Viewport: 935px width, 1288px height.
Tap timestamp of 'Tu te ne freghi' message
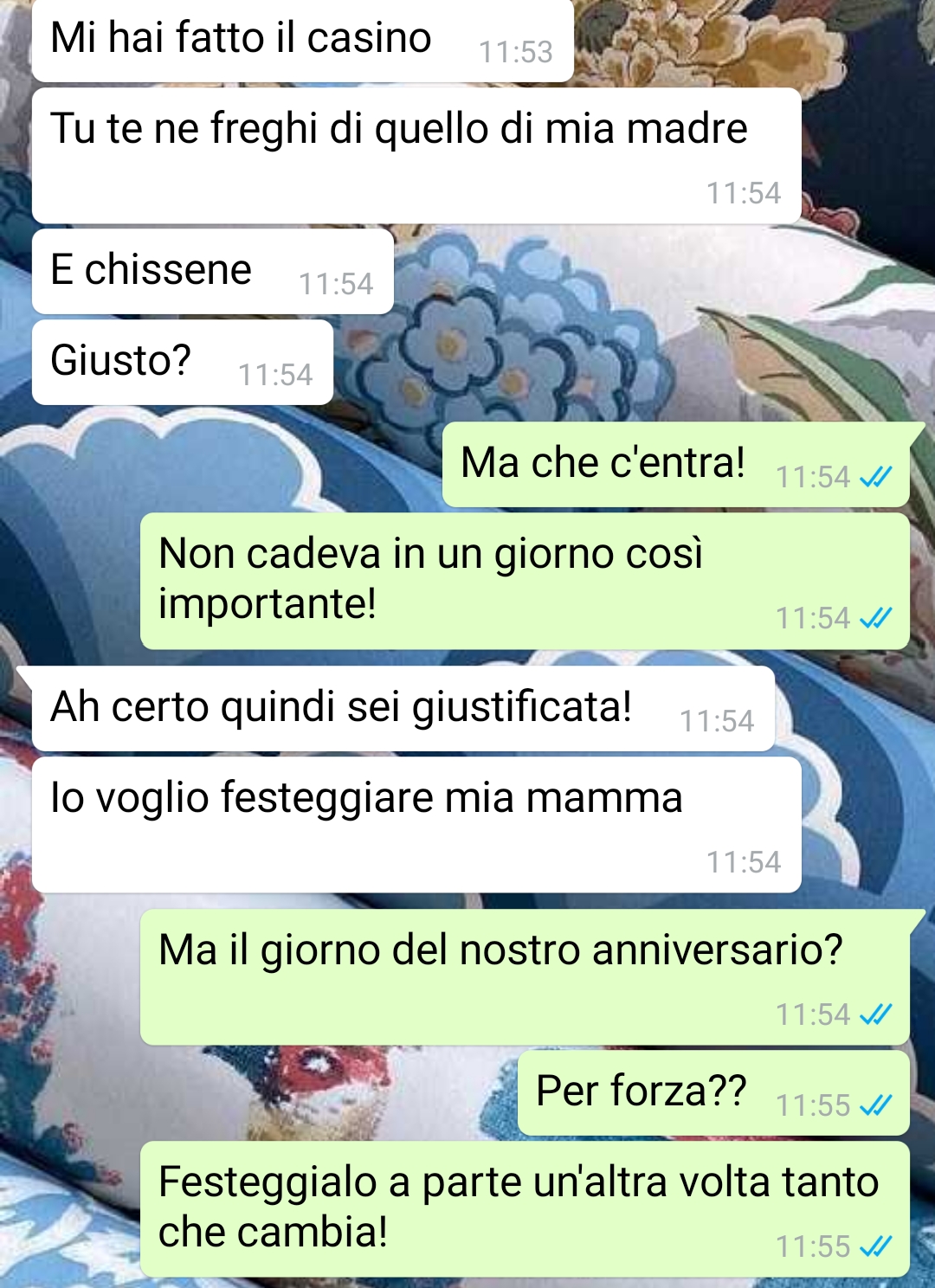click(x=744, y=193)
